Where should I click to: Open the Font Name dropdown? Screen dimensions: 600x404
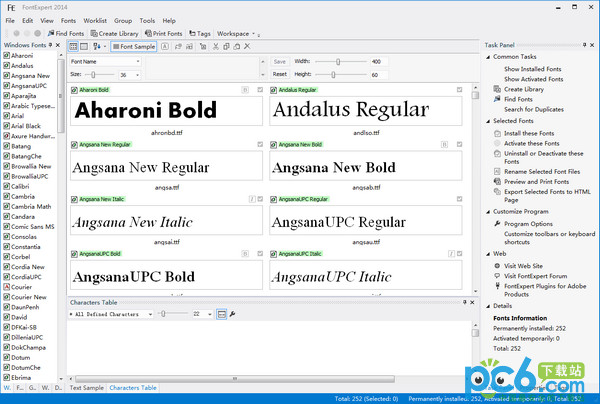pos(104,61)
